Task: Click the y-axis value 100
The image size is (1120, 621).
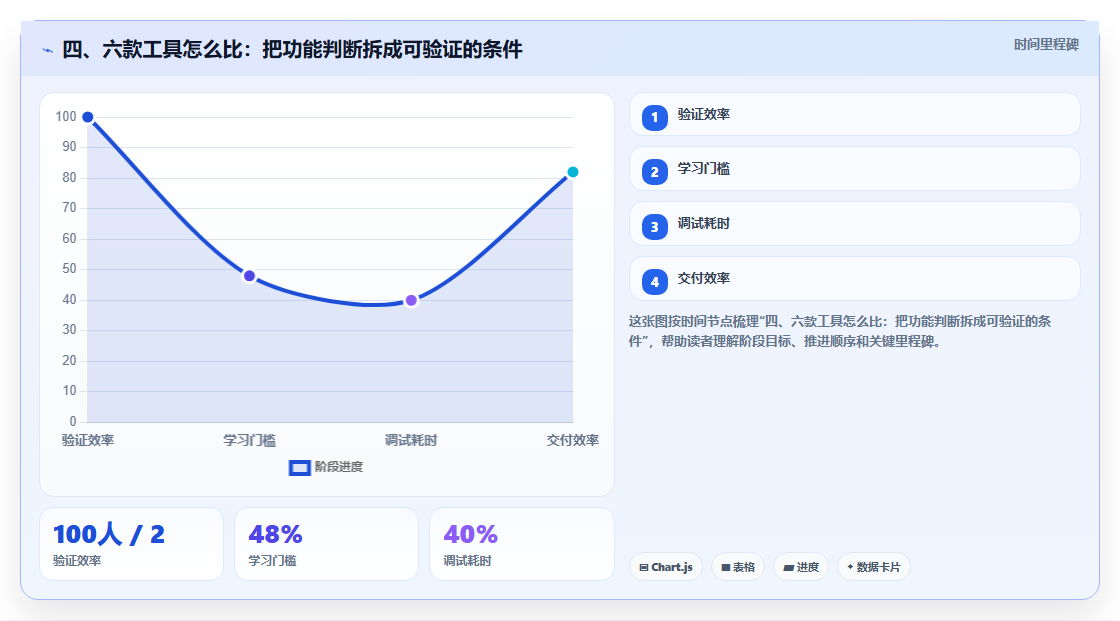Action: click(x=66, y=116)
